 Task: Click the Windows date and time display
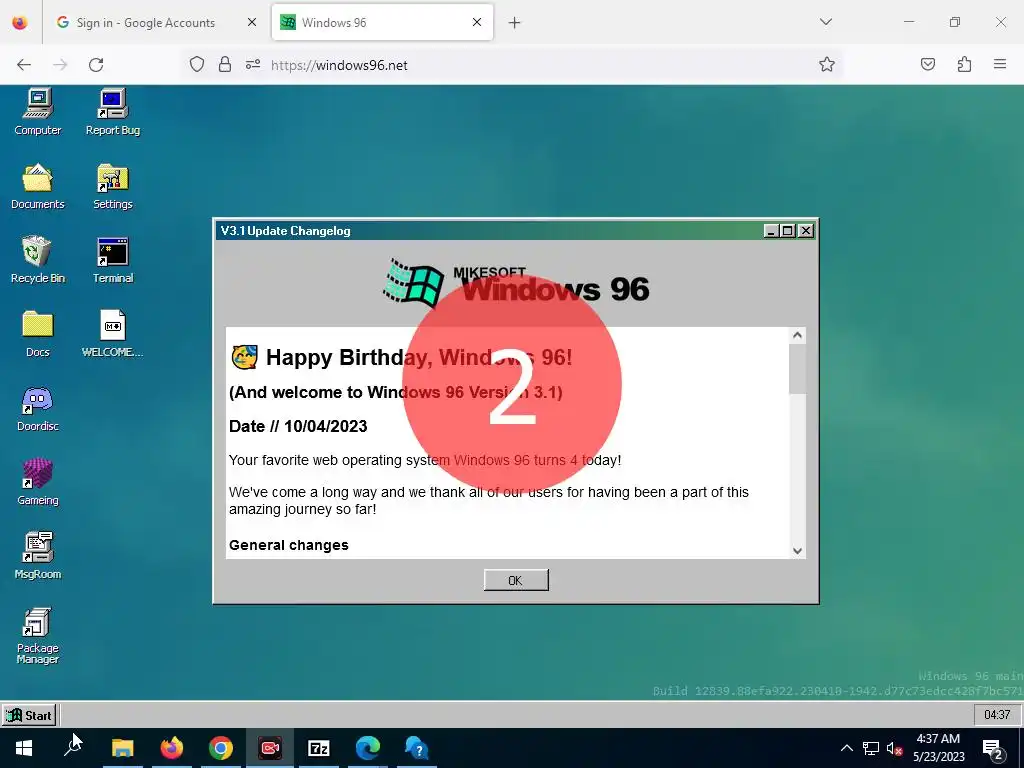[x=938, y=748]
